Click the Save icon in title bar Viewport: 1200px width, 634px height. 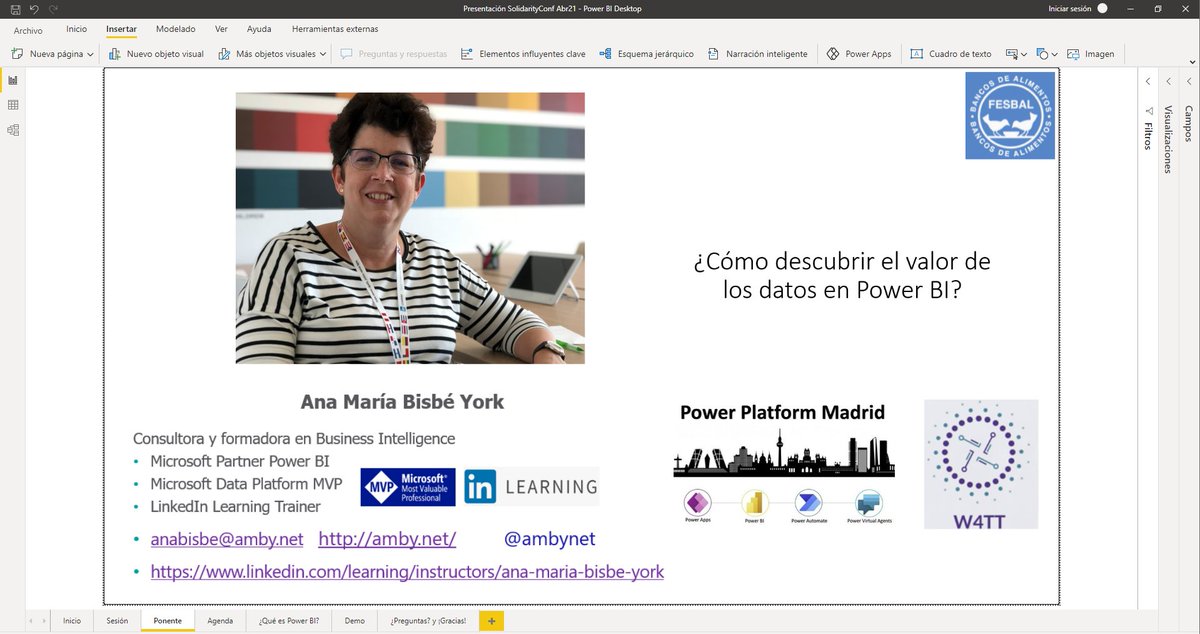pyautogui.click(x=15, y=8)
